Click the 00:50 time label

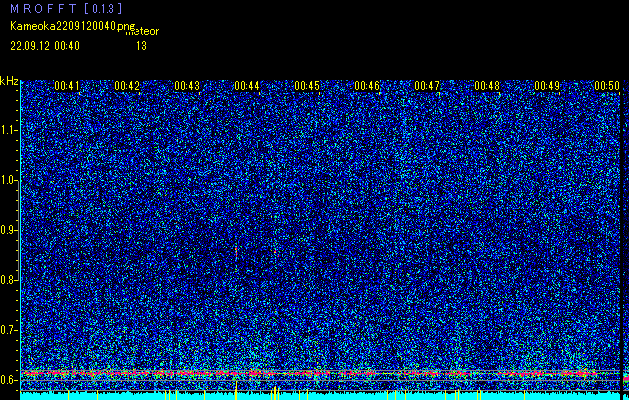coord(607,86)
